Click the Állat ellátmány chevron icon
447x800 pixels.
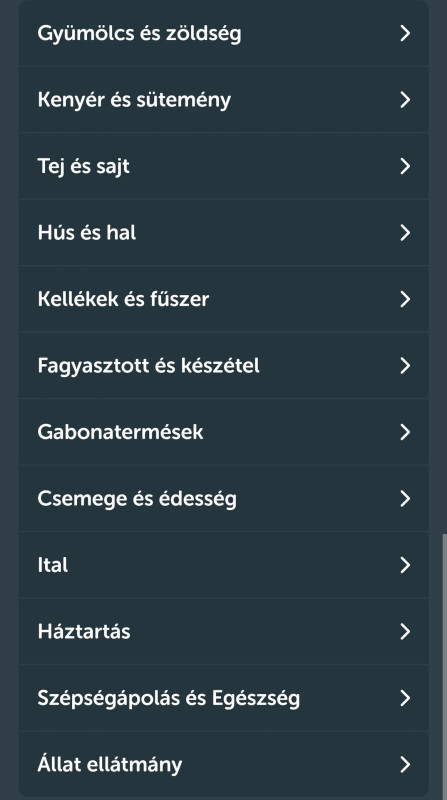[x=405, y=764]
